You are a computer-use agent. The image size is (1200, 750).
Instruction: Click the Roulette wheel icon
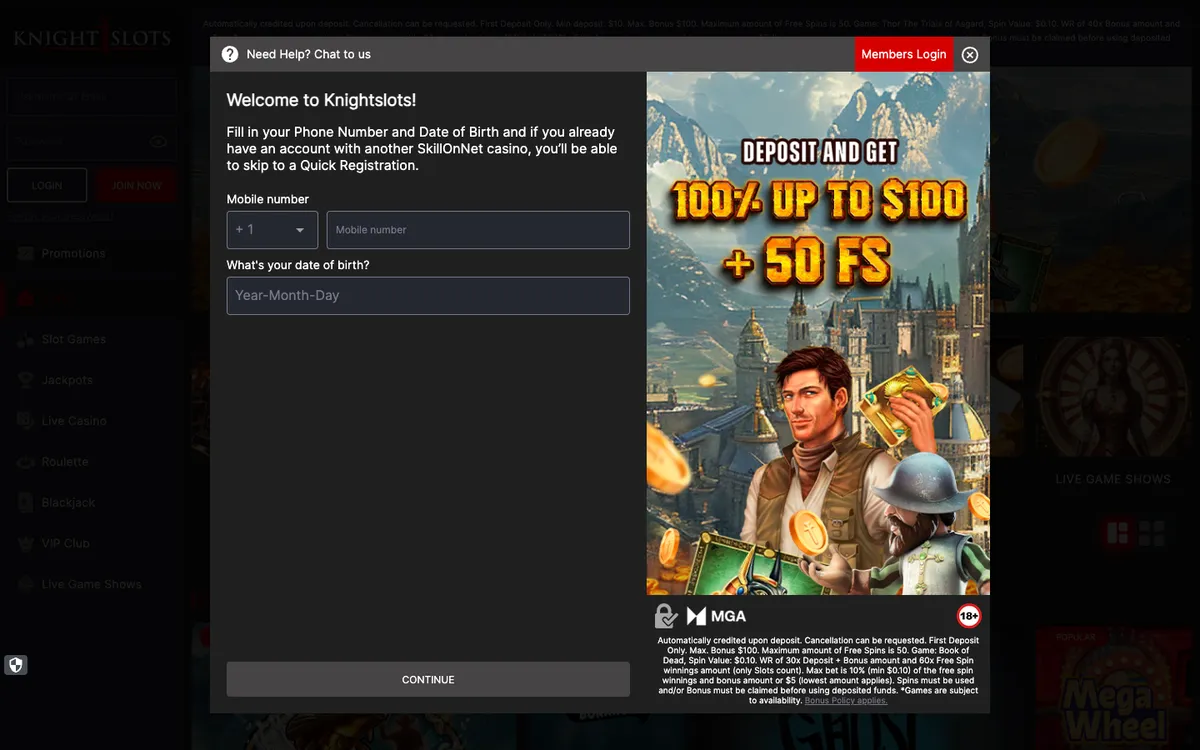point(25,463)
